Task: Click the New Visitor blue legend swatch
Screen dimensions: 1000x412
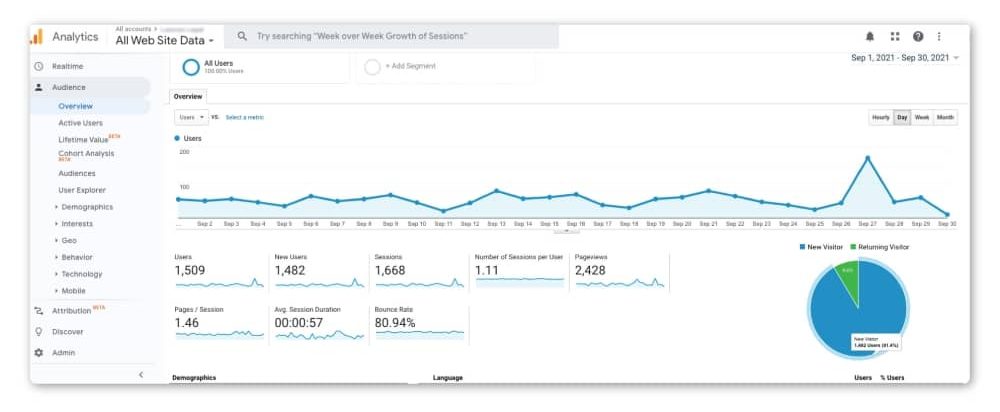Action: (802, 247)
